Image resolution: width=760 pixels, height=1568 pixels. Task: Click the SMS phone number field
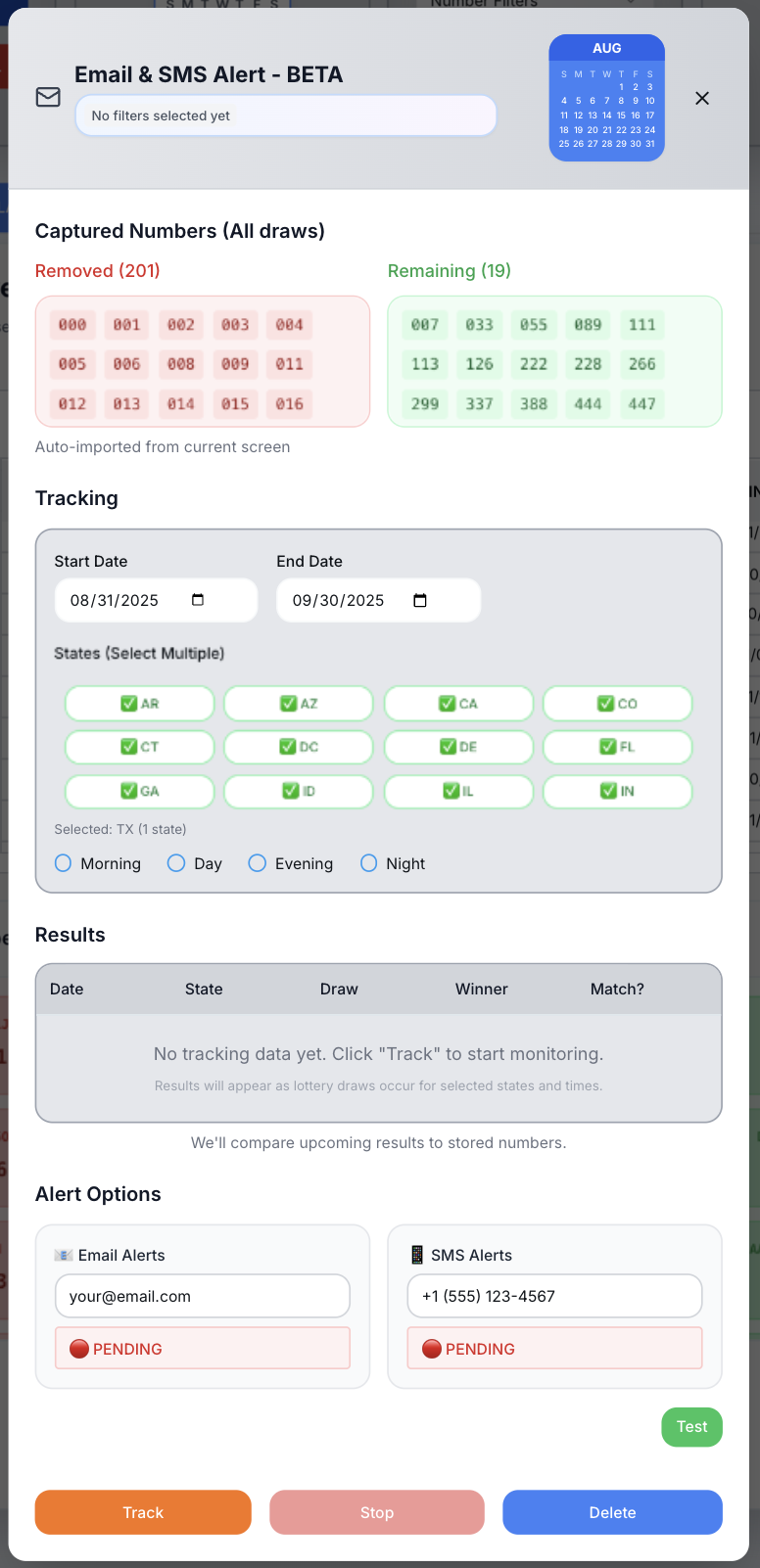pos(555,1296)
